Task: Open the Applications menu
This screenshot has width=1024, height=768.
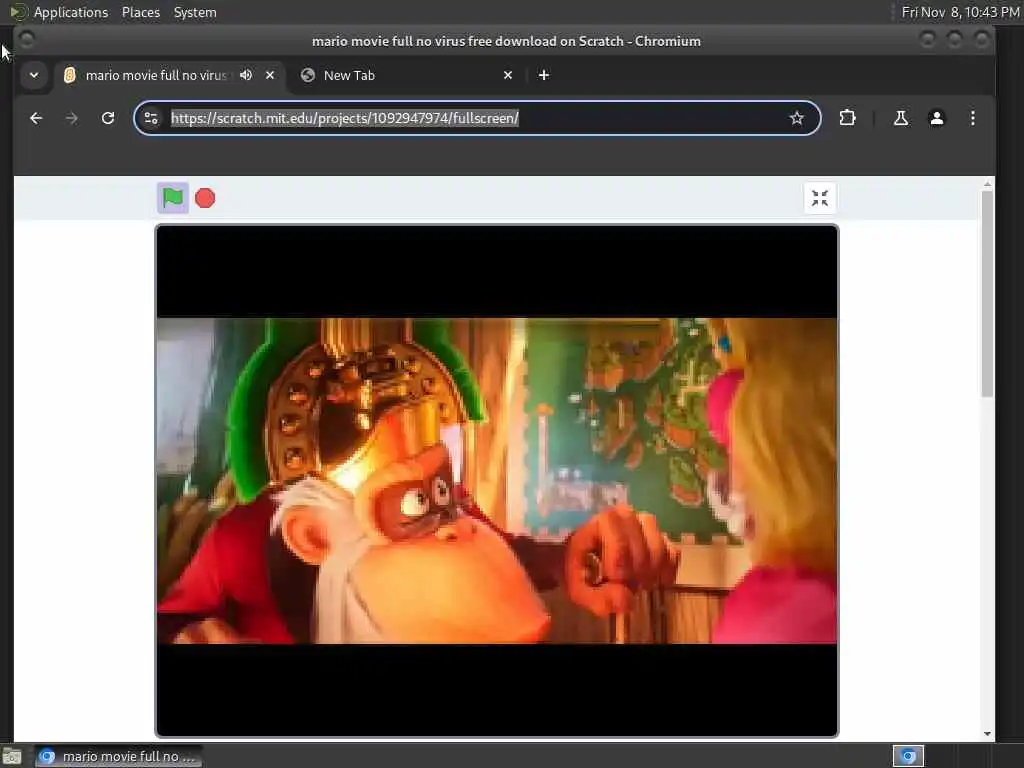Action: 71,12
